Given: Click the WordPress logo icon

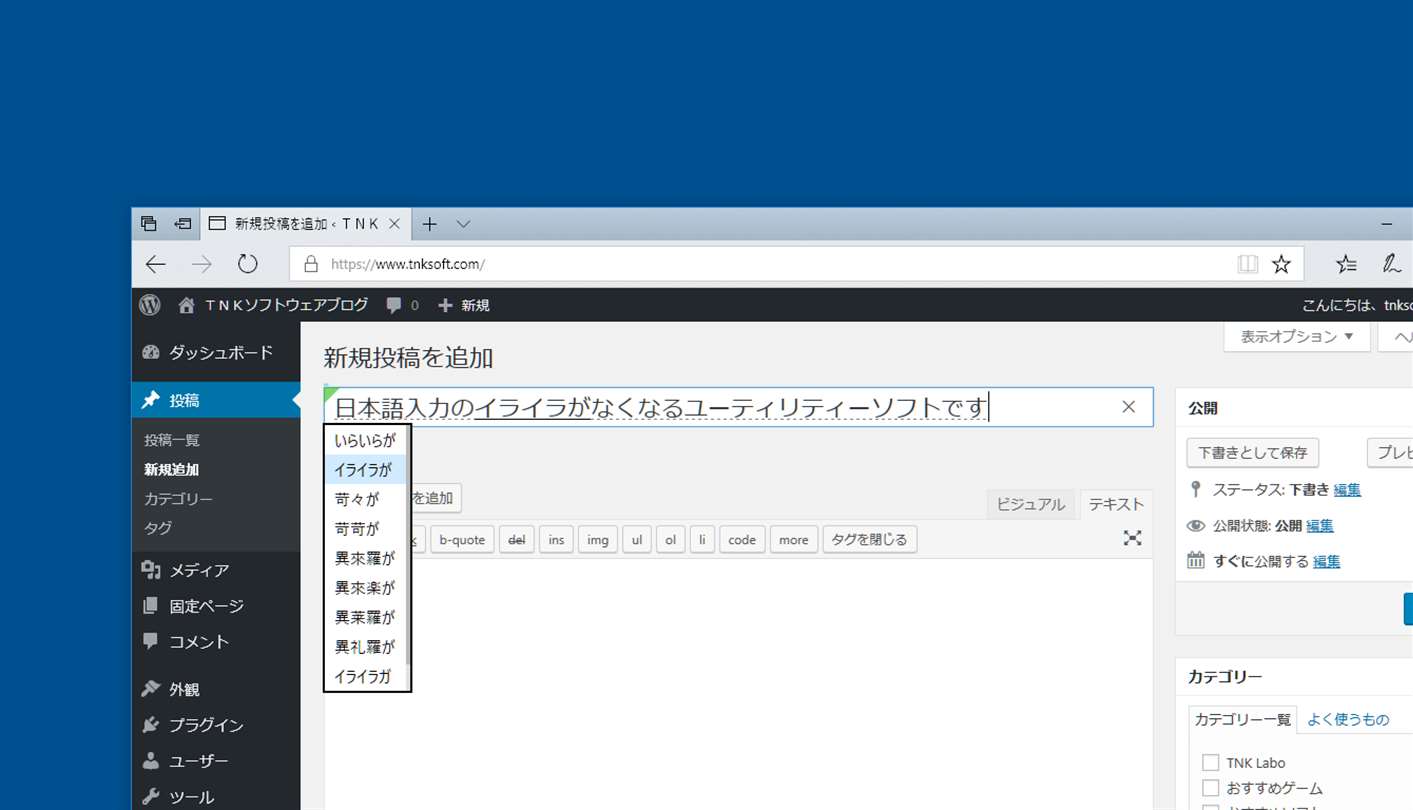Looking at the screenshot, I should (150, 305).
